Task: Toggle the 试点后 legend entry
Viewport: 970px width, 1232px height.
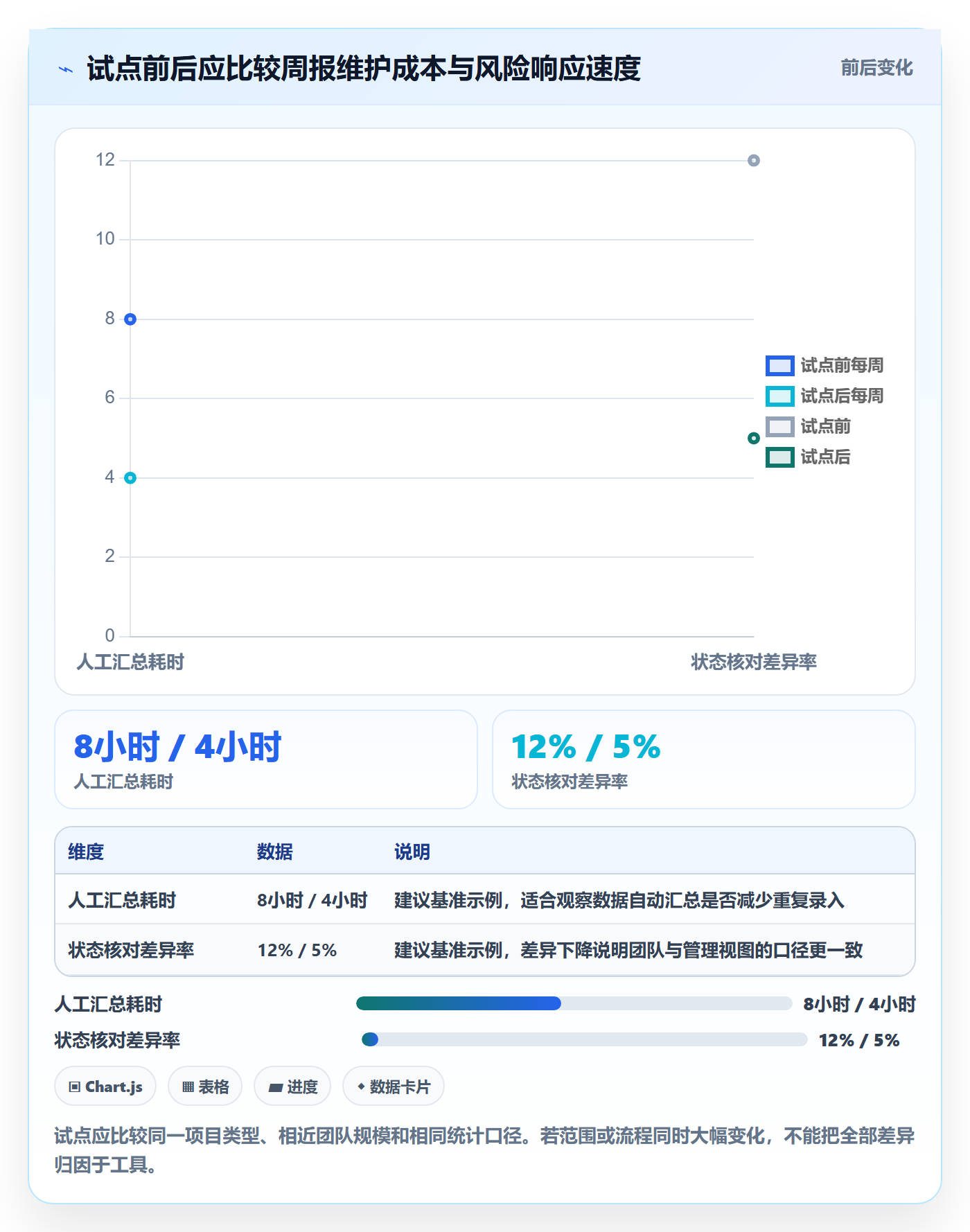Action: (808, 457)
